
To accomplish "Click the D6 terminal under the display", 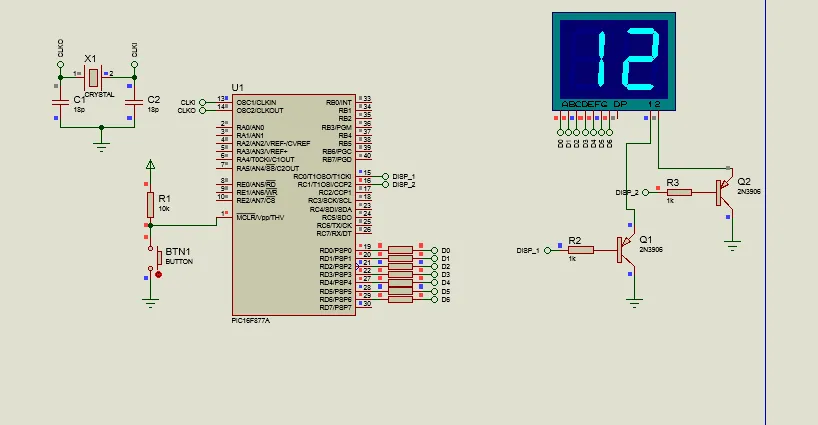I will (x=609, y=132).
